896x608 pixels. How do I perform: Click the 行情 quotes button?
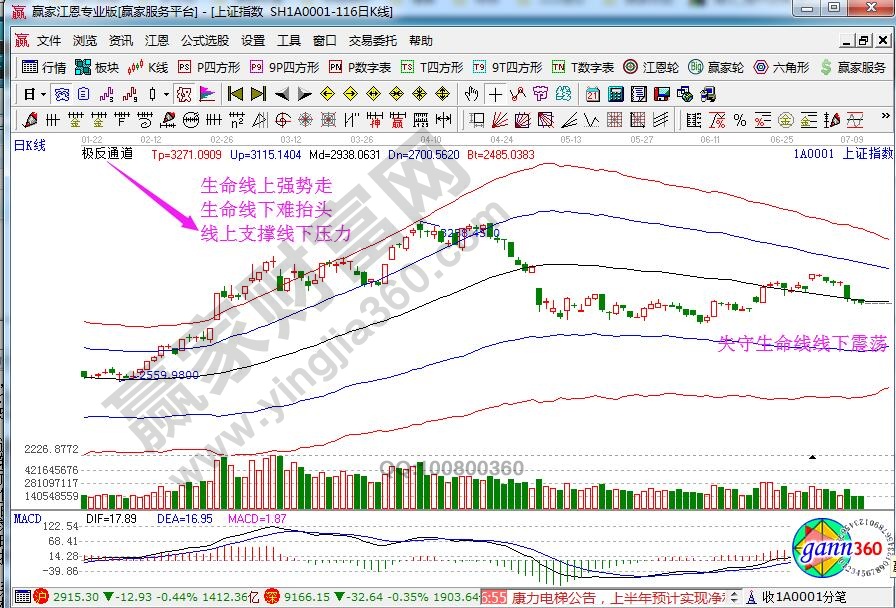[44, 68]
